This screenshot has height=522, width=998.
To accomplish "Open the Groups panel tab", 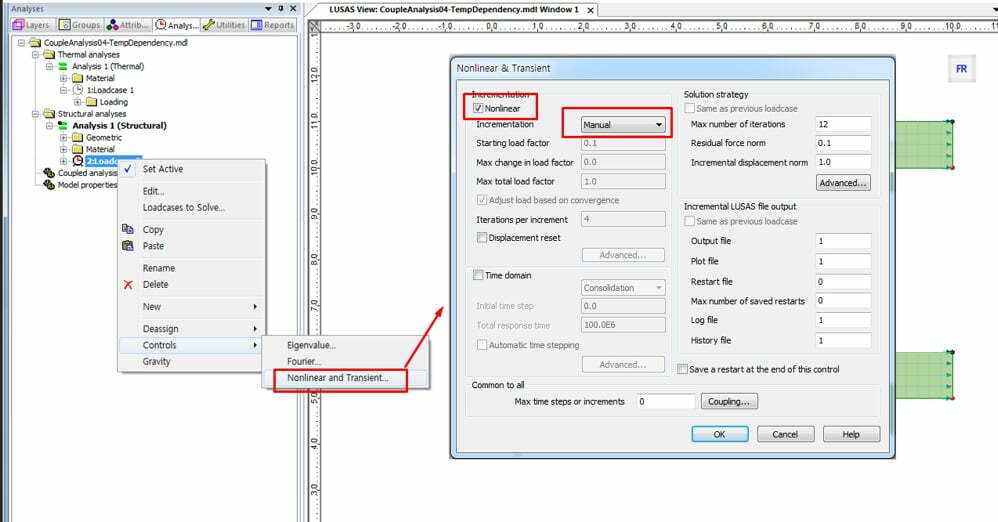I will pos(80,25).
